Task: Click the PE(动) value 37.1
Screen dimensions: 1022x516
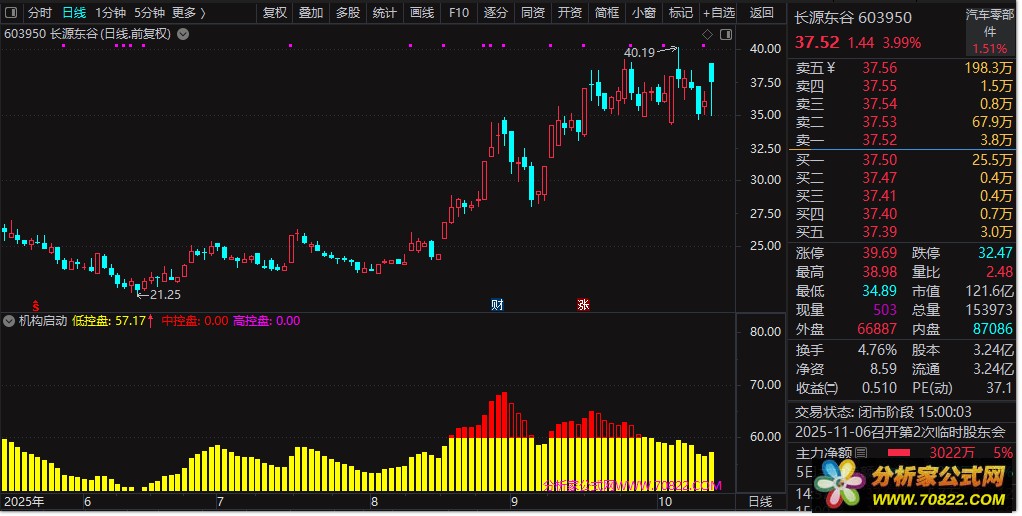Action: click(999, 388)
